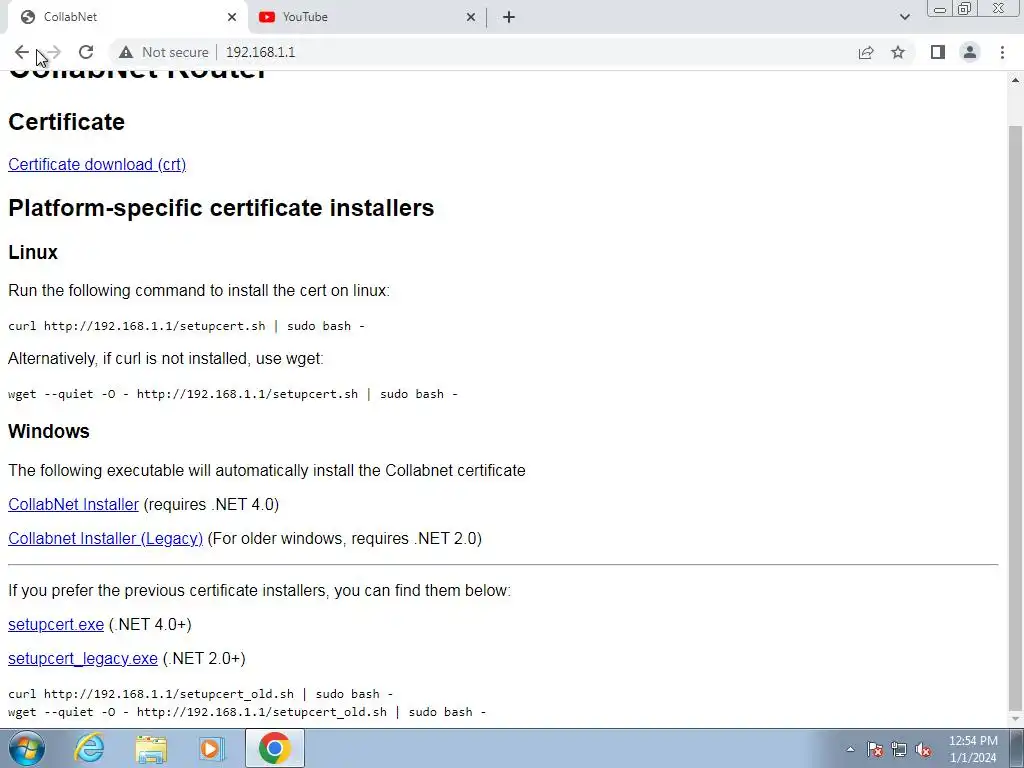
Task: Click the Not secure warning icon
Action: [x=126, y=52]
